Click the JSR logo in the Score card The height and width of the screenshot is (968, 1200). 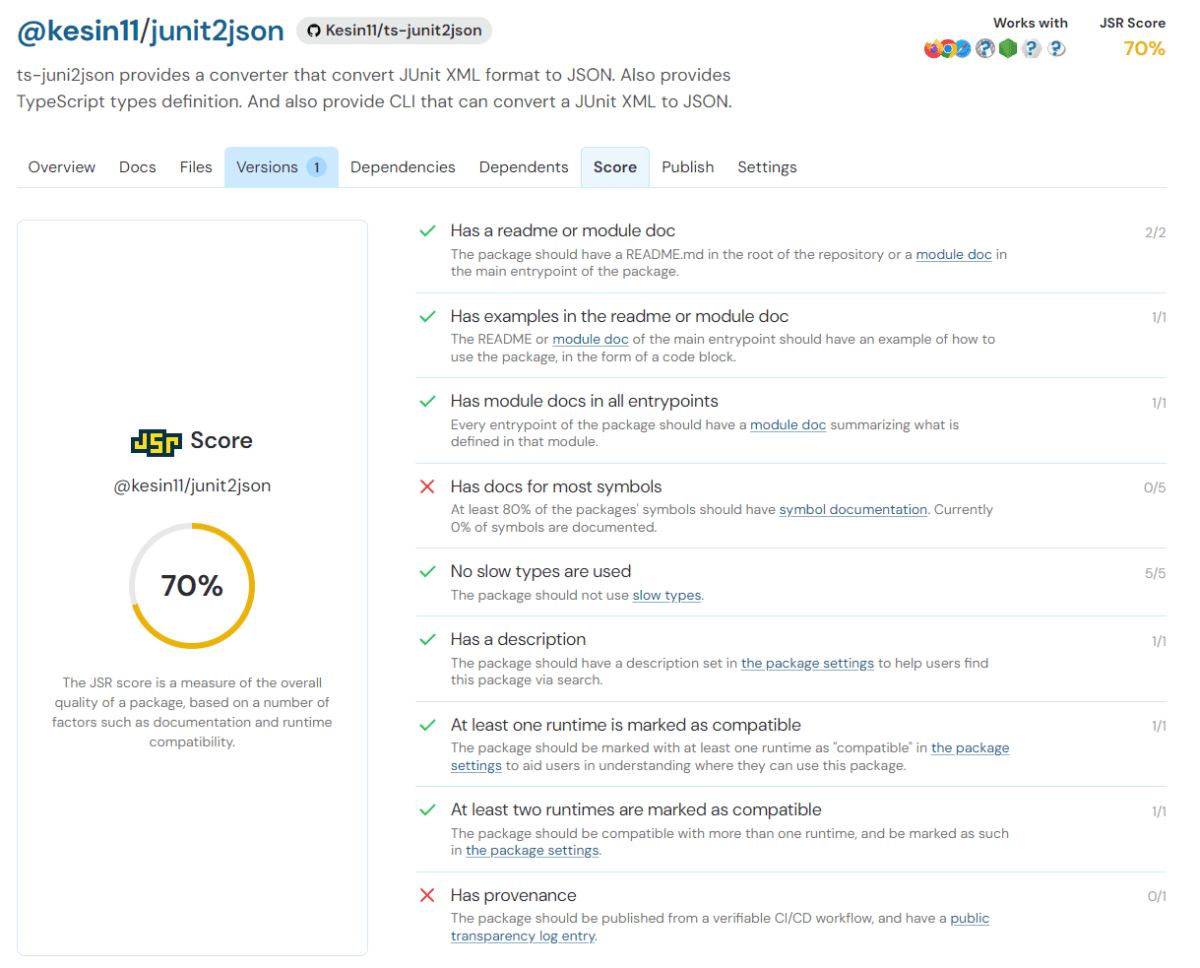[x=156, y=441]
